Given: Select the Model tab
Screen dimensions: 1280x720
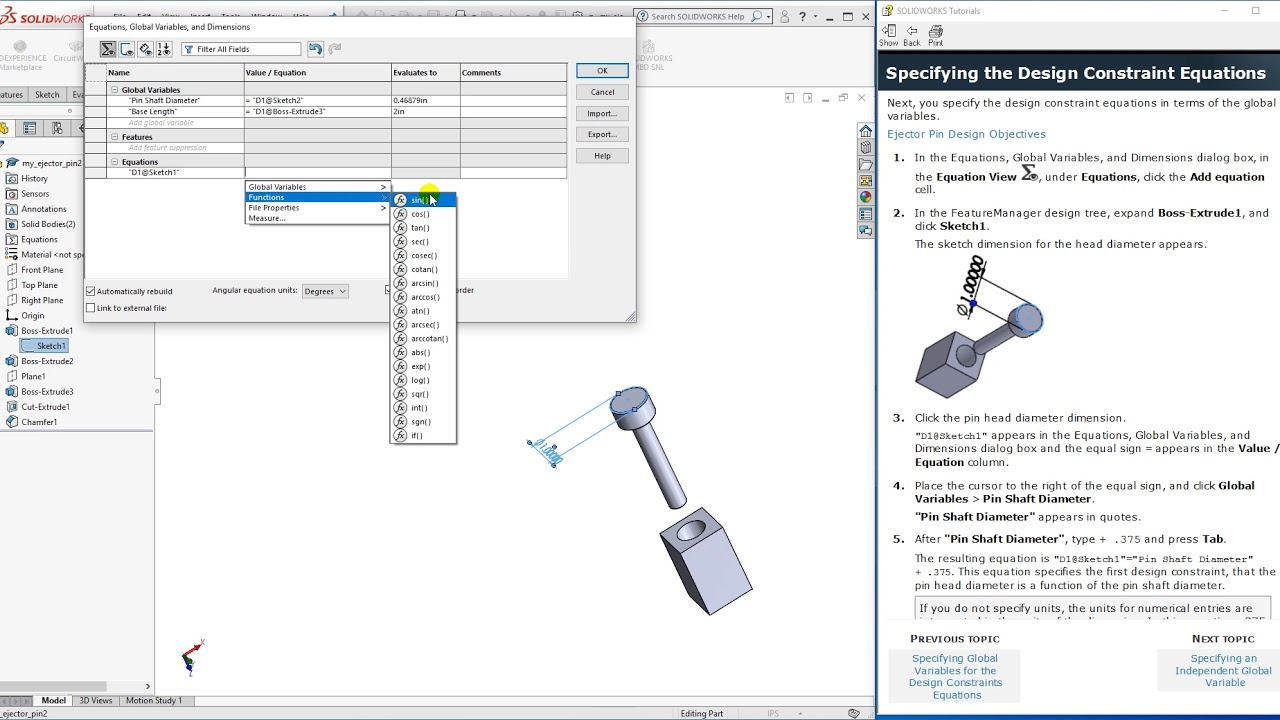Looking at the screenshot, I should (53, 701).
